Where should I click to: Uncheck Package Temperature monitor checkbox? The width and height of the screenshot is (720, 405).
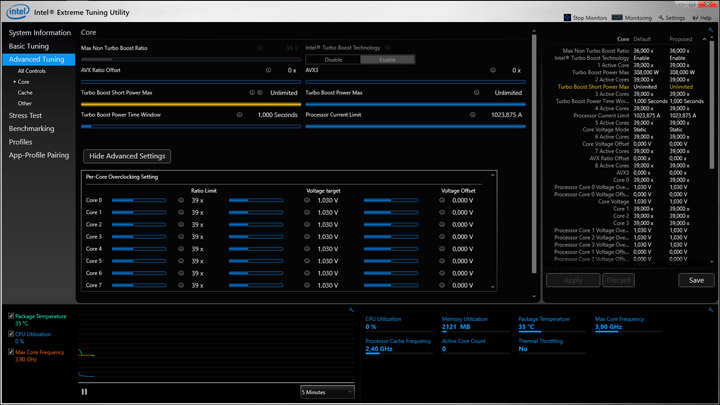[11, 316]
